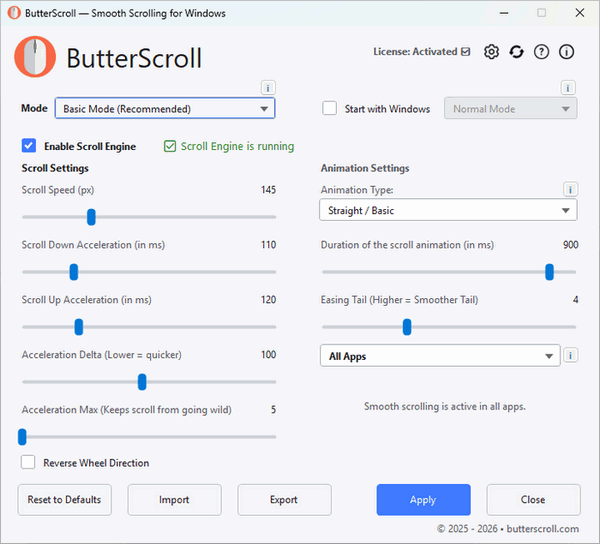
Task: Click the Easing Tail slider handle
Action: point(407,327)
